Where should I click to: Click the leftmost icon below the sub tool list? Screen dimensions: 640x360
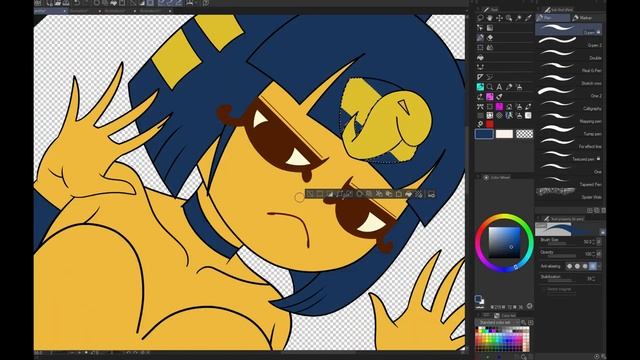tap(590, 210)
